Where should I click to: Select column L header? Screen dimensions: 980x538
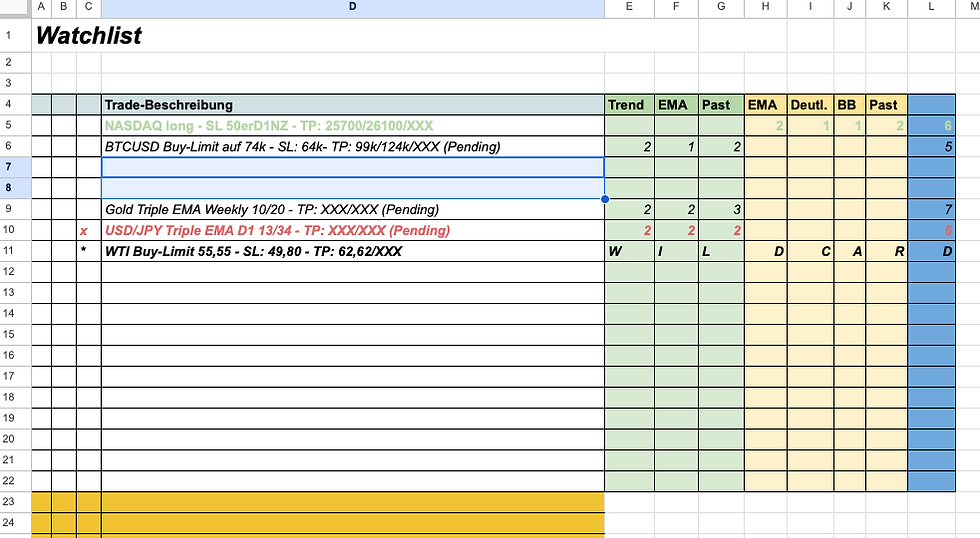931,6
